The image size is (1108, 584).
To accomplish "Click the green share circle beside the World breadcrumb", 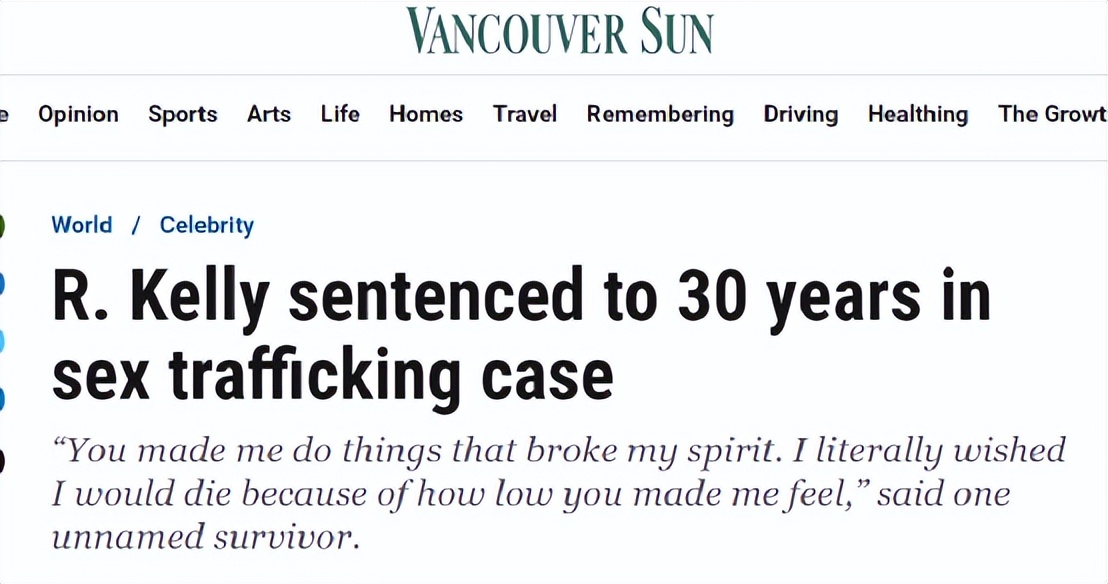I will (x=2, y=226).
